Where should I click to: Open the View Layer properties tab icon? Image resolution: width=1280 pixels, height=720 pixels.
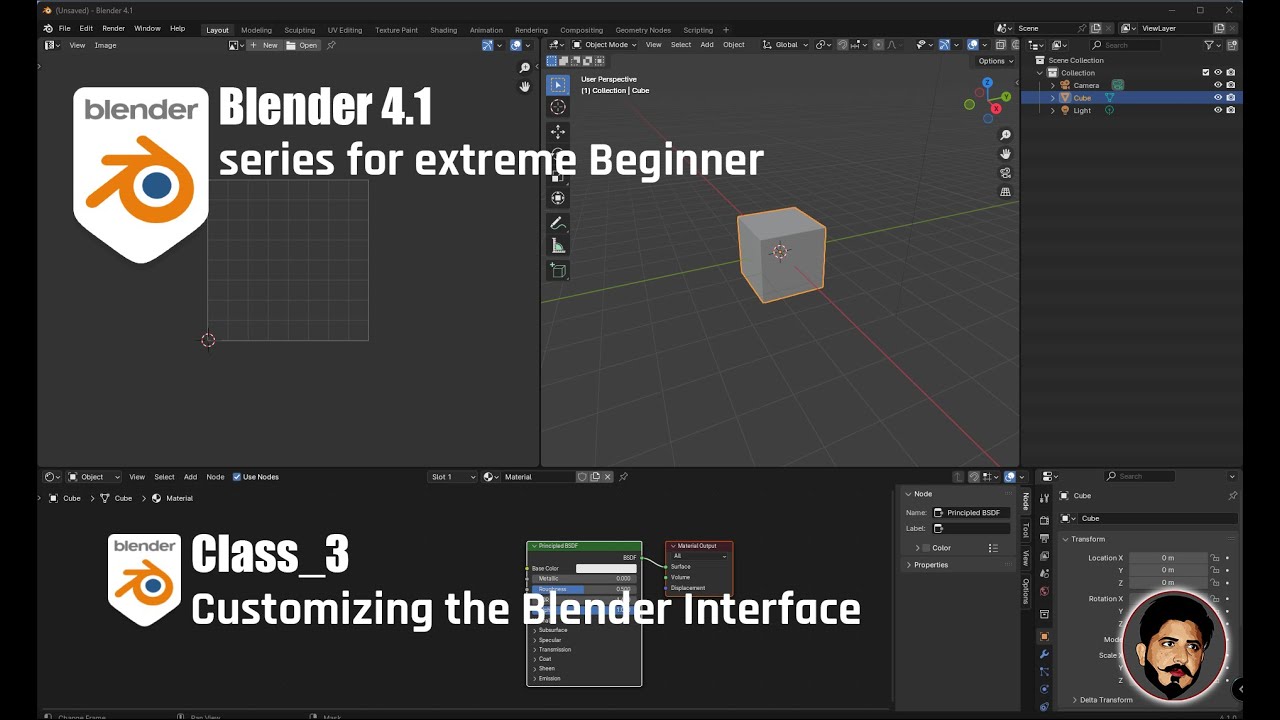coord(1044,556)
